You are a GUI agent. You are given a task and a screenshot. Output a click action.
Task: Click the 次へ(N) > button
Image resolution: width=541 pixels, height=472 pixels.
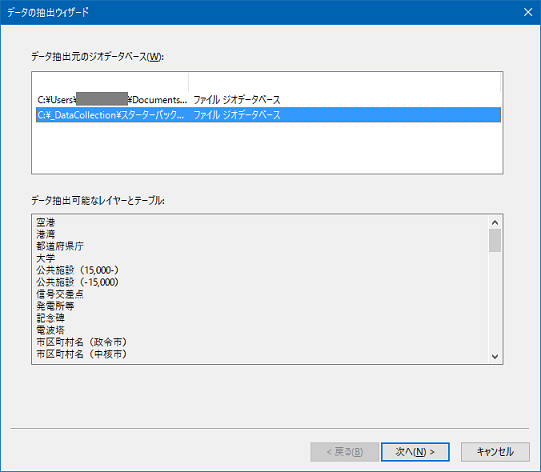(x=415, y=452)
